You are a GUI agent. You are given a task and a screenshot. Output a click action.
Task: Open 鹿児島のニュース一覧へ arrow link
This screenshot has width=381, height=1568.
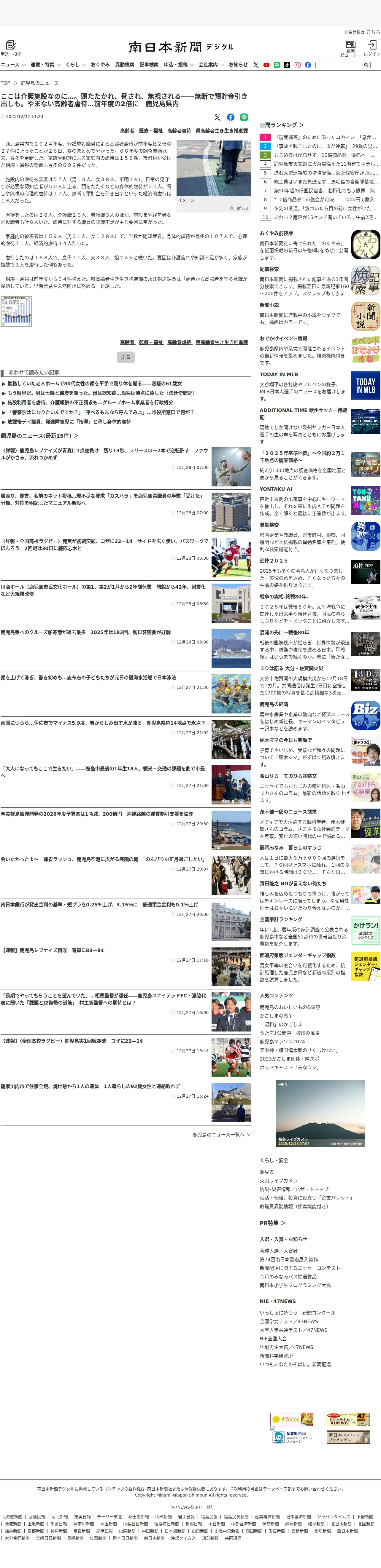point(221,1135)
